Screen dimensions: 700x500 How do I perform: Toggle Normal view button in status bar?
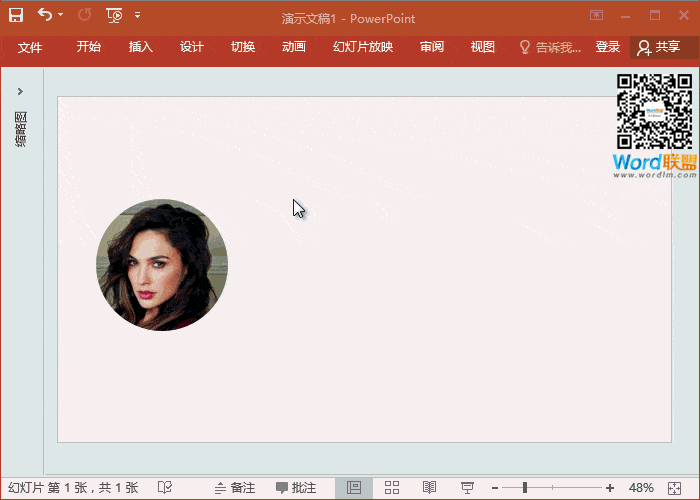click(x=353, y=488)
